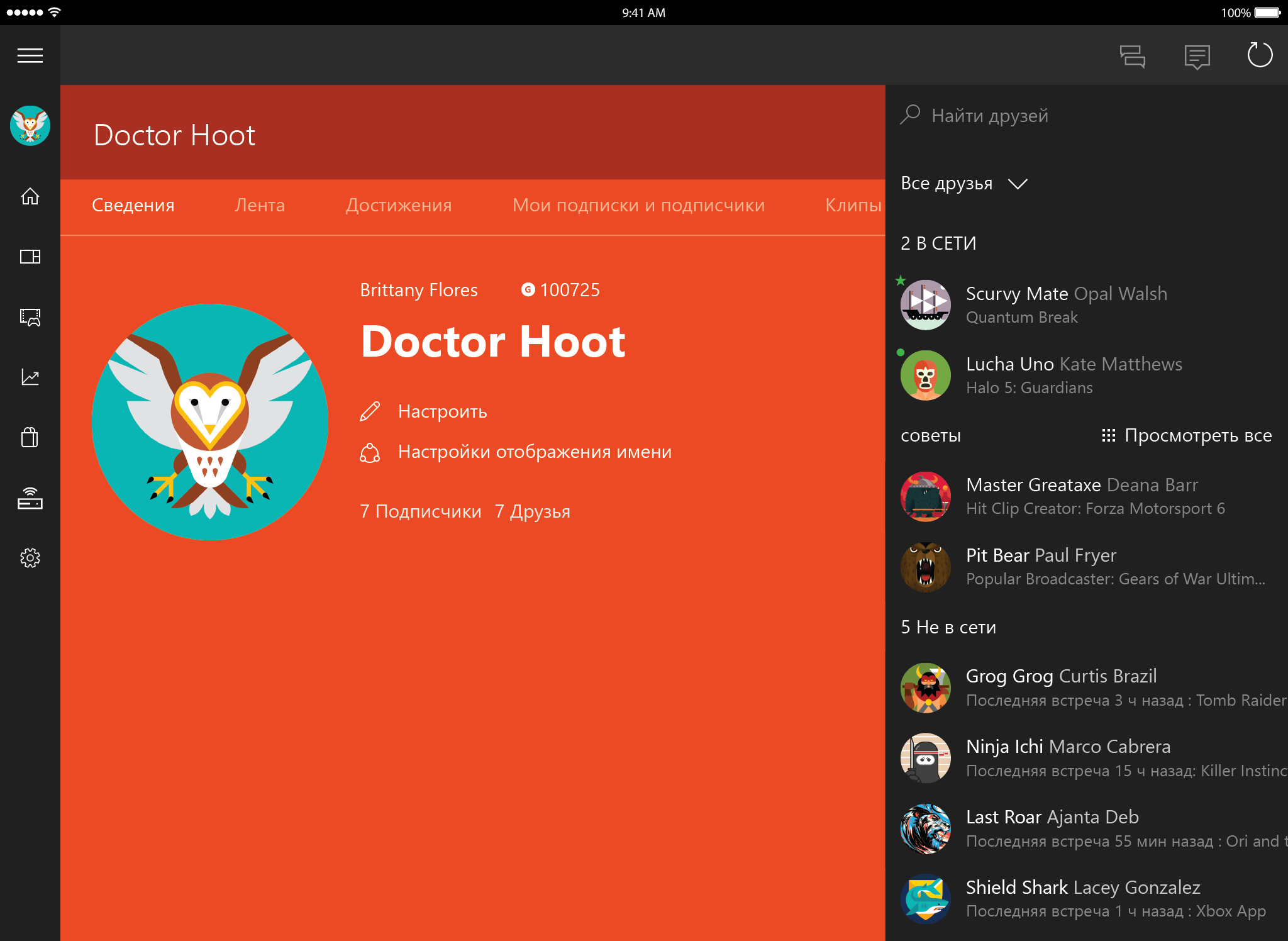Image resolution: width=1288 pixels, height=941 pixels.
Task: Open the messages icon in header
Action: (1196, 57)
